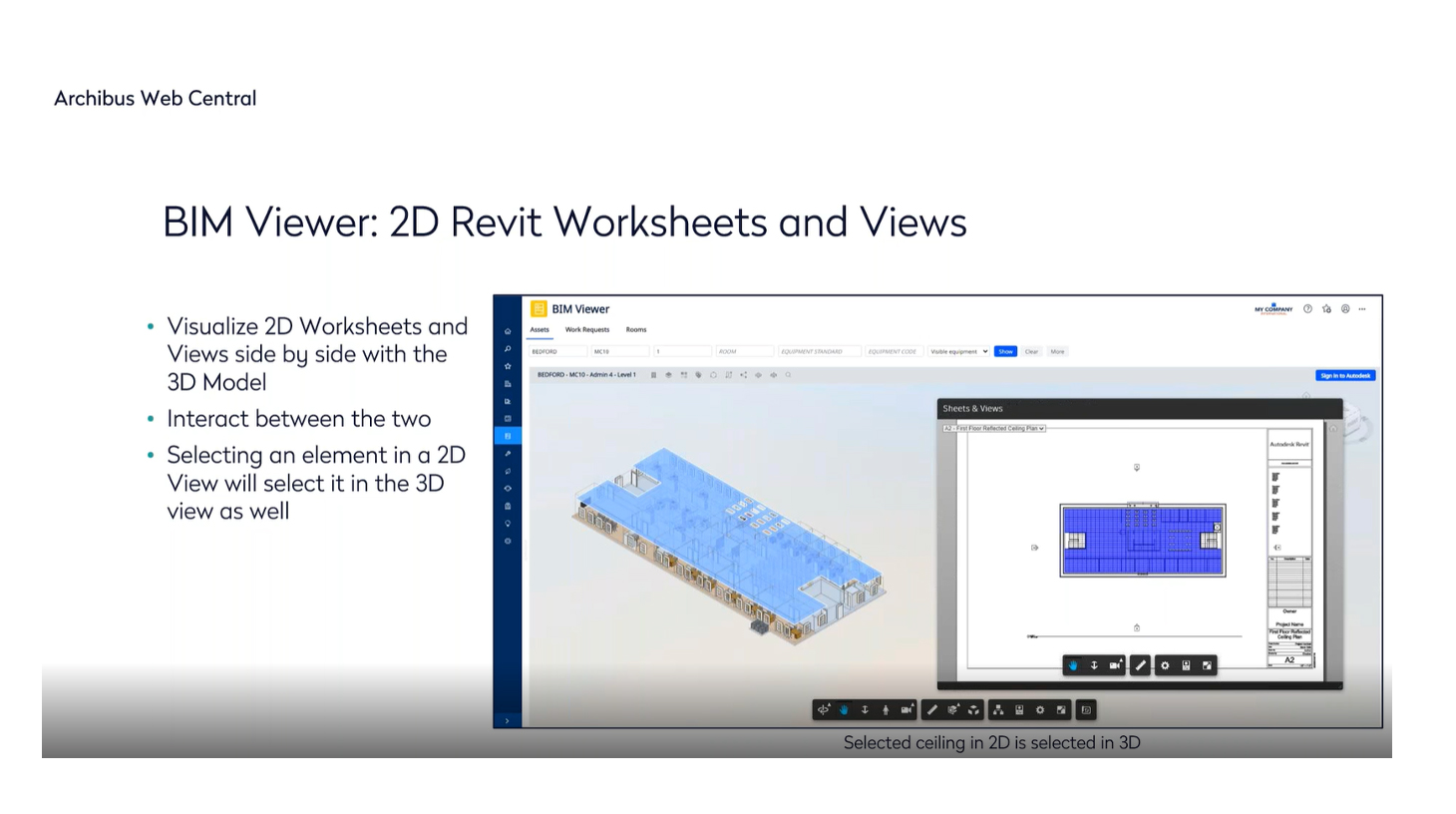Click the Clear filter button

click(x=1031, y=351)
